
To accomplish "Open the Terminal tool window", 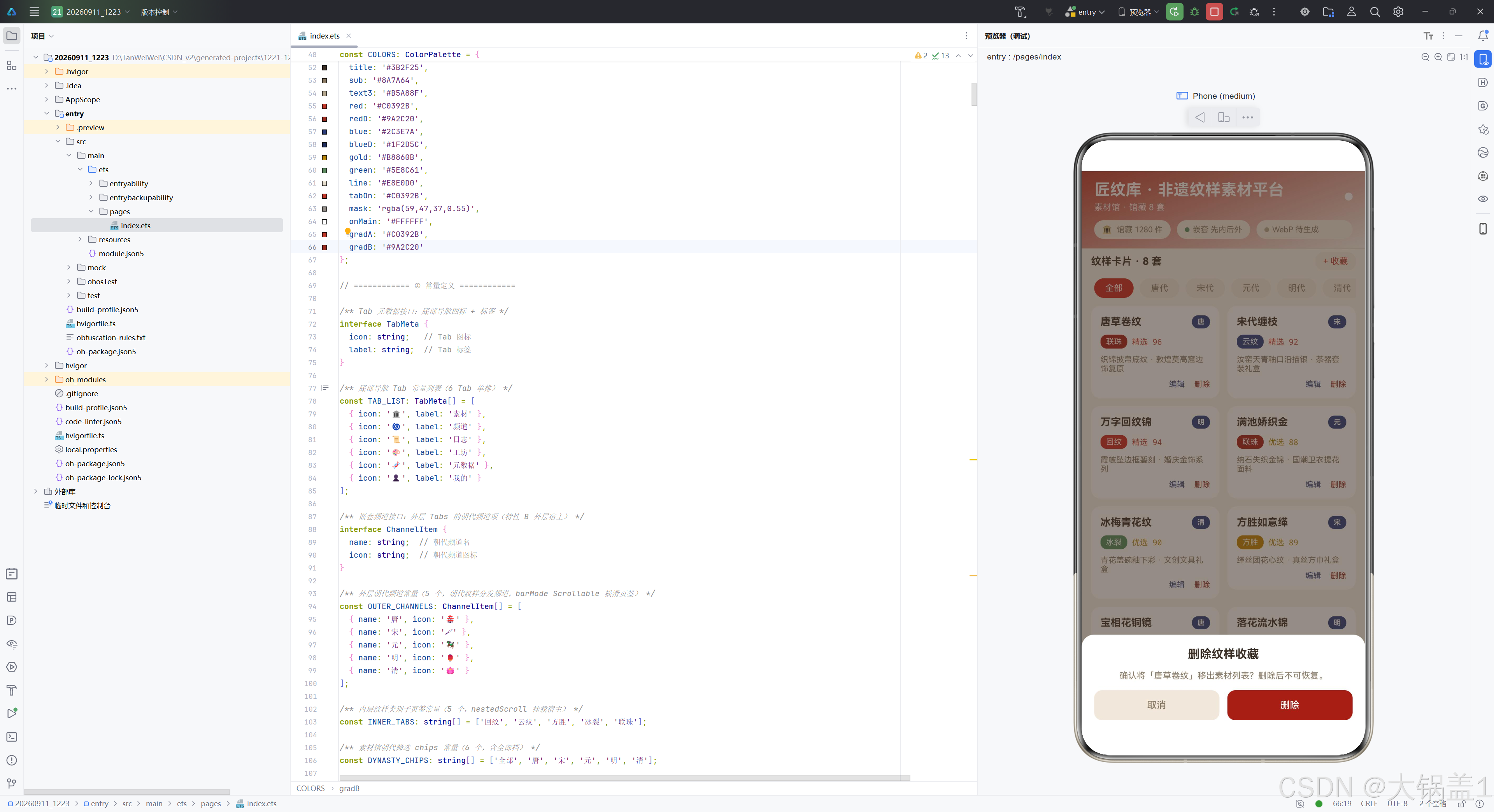I will click(12, 737).
